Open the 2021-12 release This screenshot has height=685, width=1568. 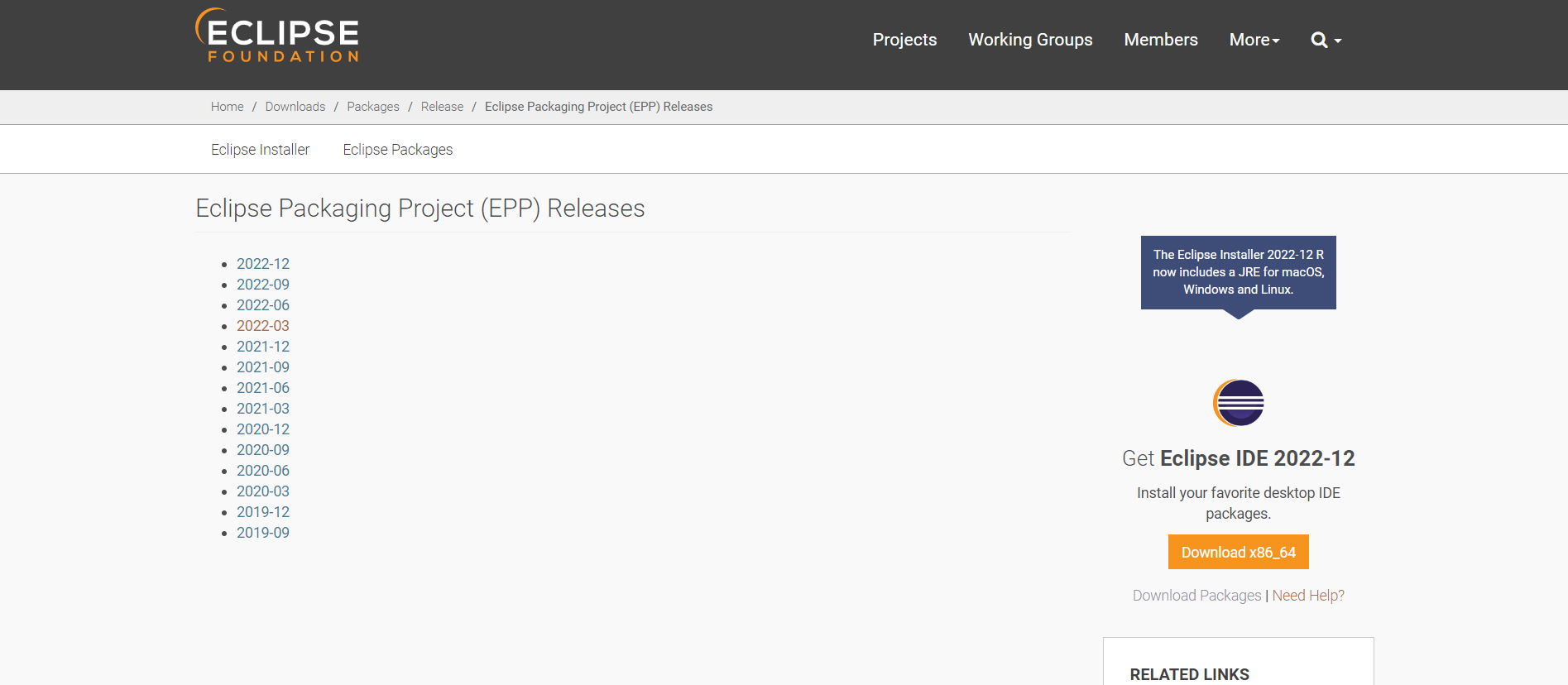click(x=263, y=347)
